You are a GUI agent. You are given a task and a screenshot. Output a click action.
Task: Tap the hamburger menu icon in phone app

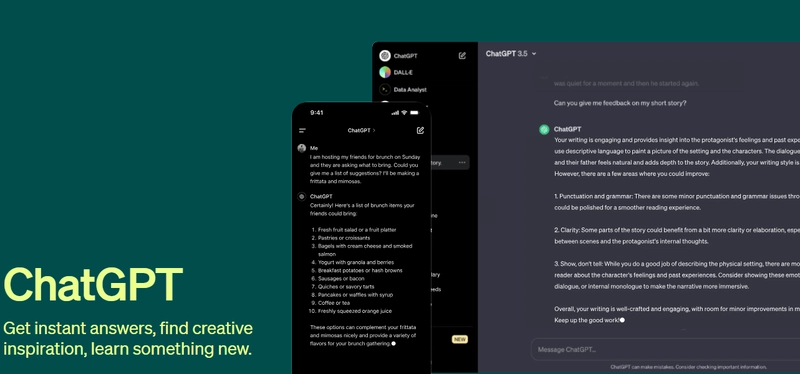click(302, 131)
